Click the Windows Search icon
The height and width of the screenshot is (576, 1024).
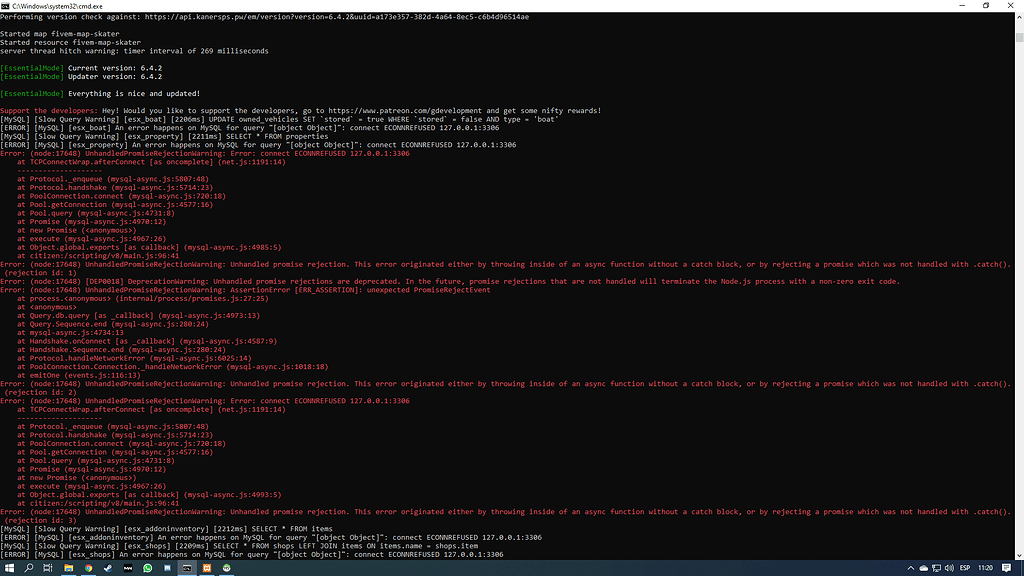[28, 567]
